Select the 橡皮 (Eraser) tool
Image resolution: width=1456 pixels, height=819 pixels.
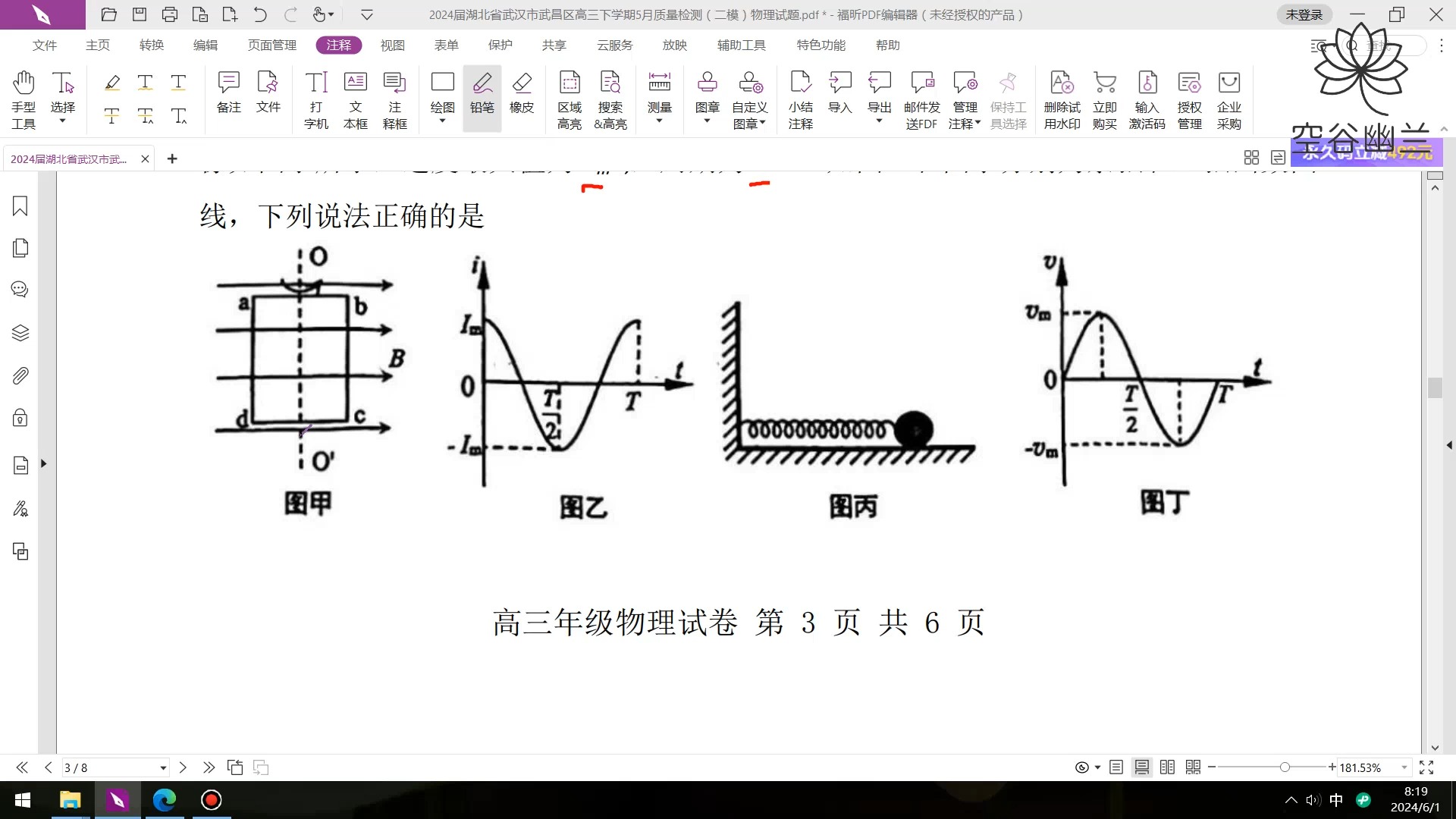(x=522, y=97)
